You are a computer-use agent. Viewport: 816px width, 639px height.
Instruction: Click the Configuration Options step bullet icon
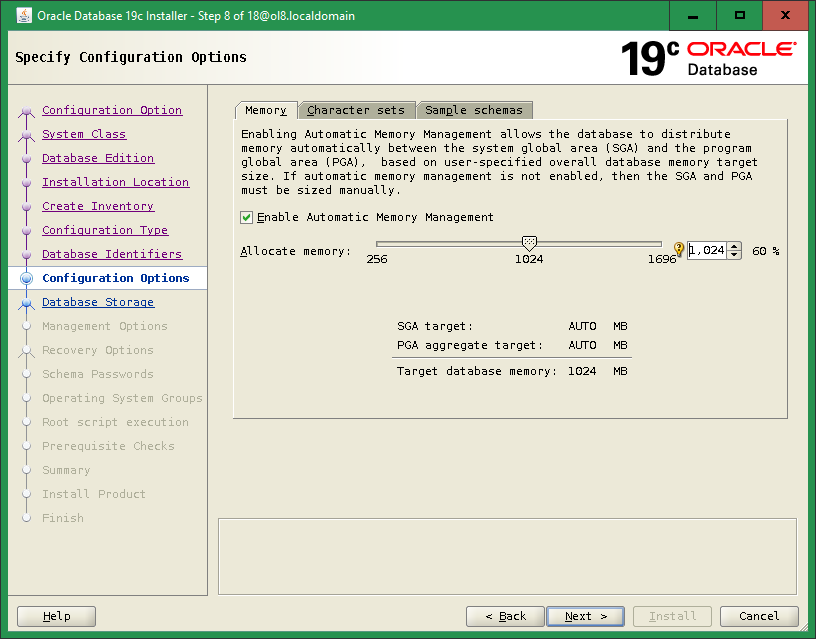[27, 278]
